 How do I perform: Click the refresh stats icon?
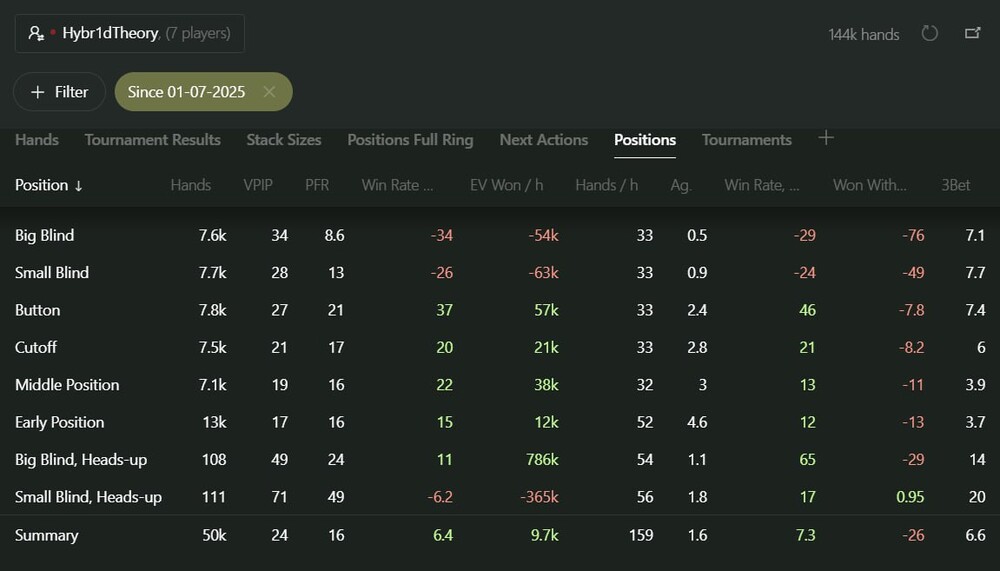pos(930,34)
